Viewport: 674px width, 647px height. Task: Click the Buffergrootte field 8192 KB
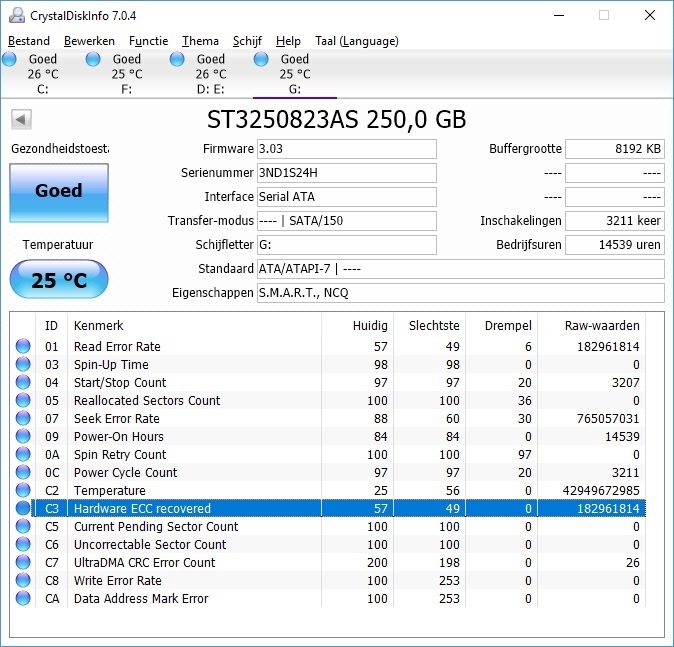point(615,149)
